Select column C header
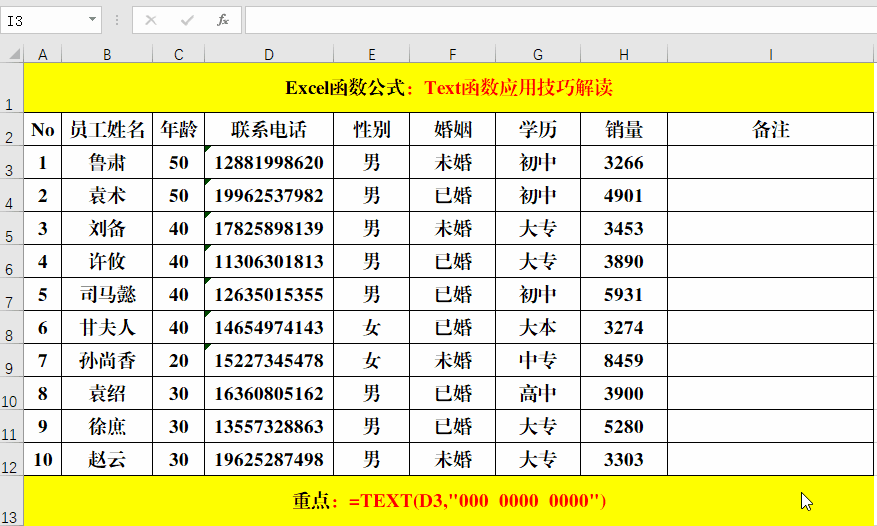Viewport: 877px width, 526px height. pos(178,54)
